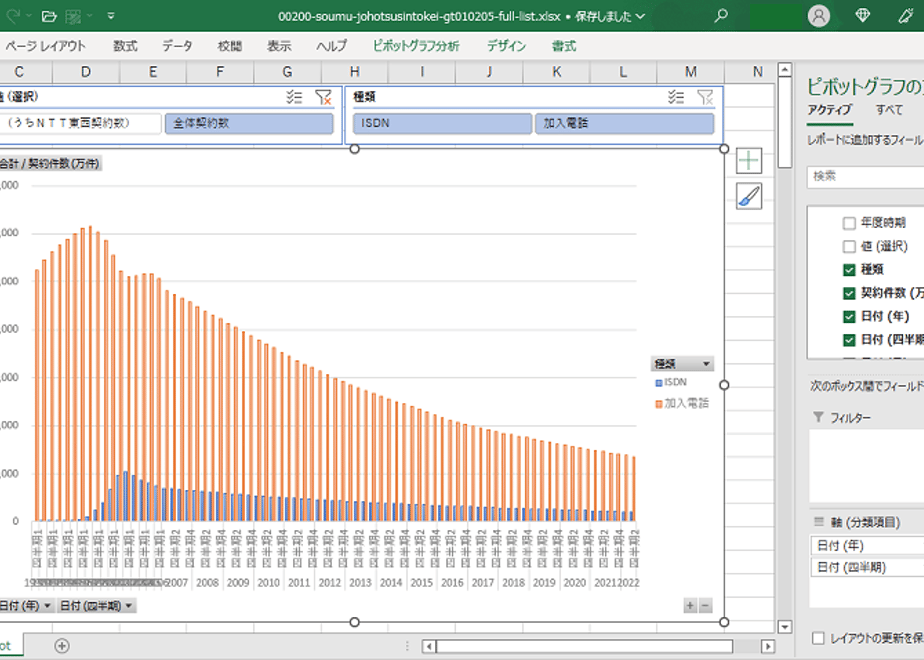Viewport: 924px width, 660px height.
Task: Click vertical scrollbar down arrow
Action: tap(784, 626)
